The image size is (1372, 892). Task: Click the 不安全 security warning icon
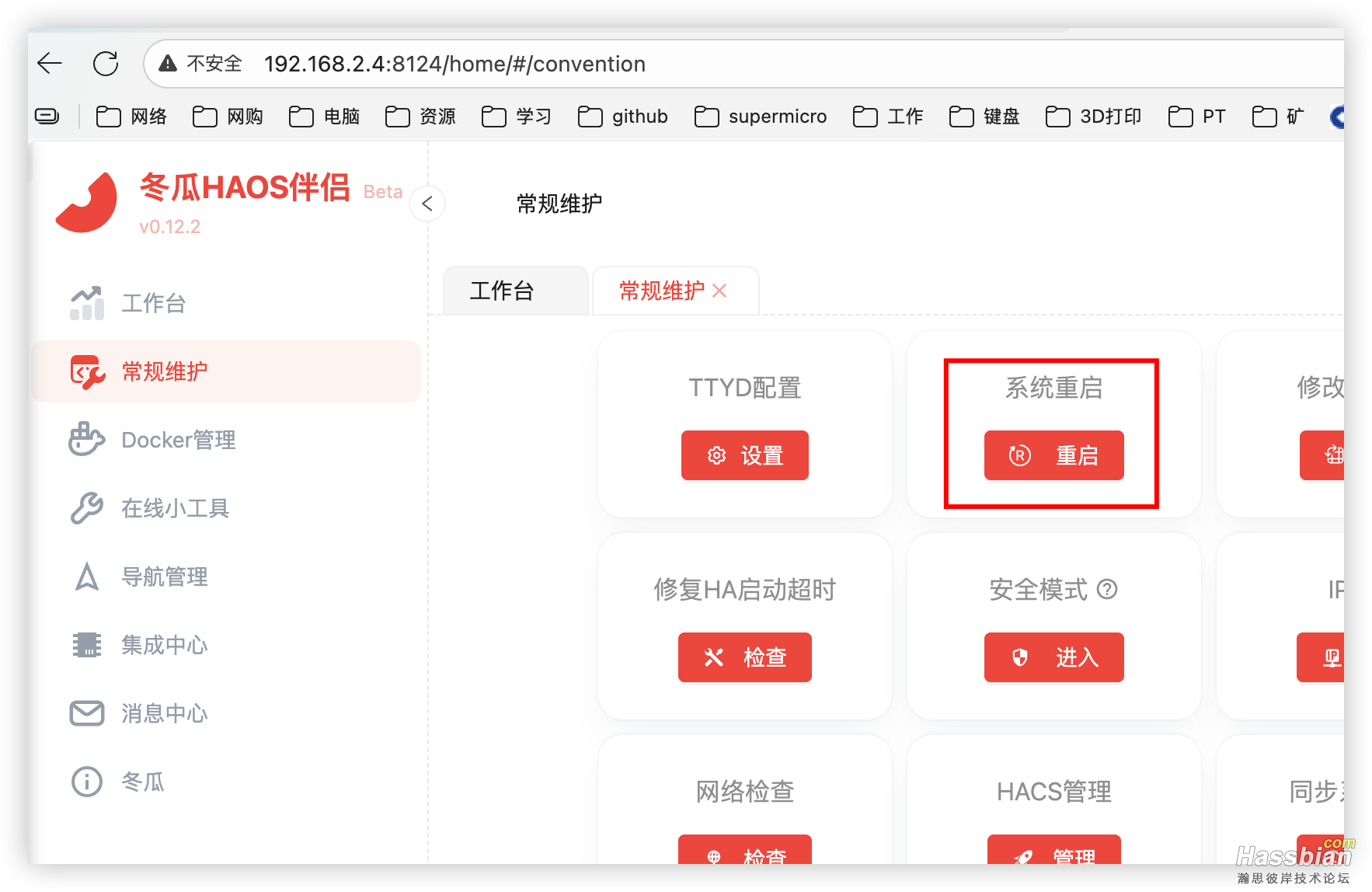[168, 63]
